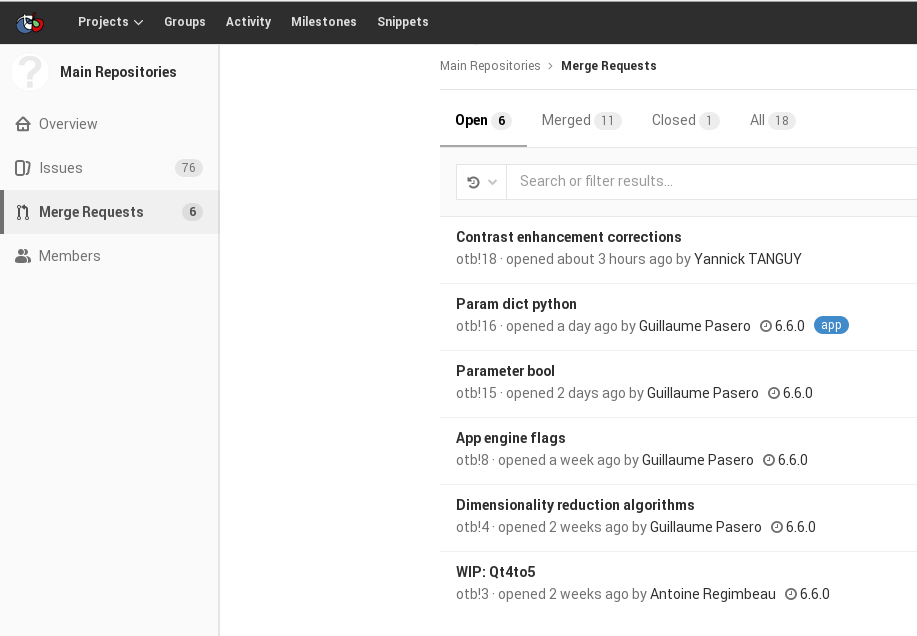Open the Dimensionality reduction algorithms merge request
Screen dimensions: 917x636
point(575,505)
